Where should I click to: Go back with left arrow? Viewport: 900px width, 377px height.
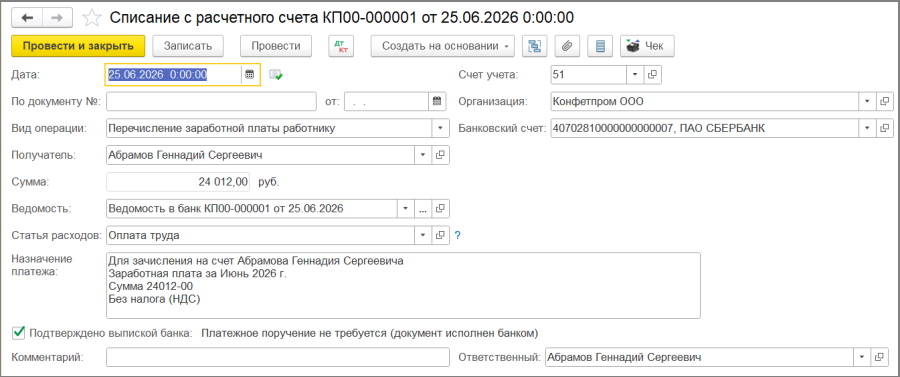point(28,18)
